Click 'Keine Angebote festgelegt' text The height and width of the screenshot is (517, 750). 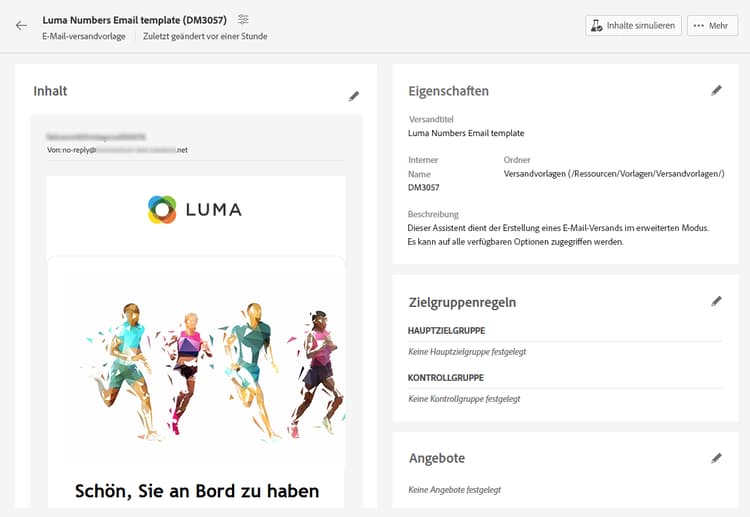[454, 490]
